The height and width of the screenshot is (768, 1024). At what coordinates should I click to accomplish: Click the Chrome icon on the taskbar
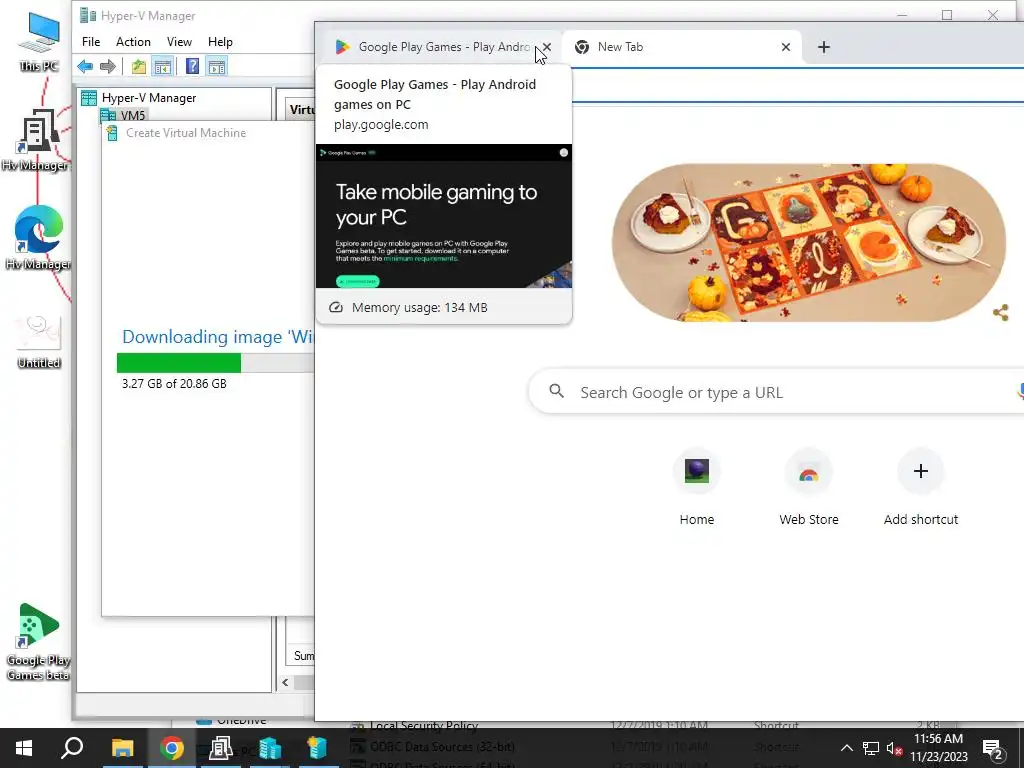coord(171,748)
